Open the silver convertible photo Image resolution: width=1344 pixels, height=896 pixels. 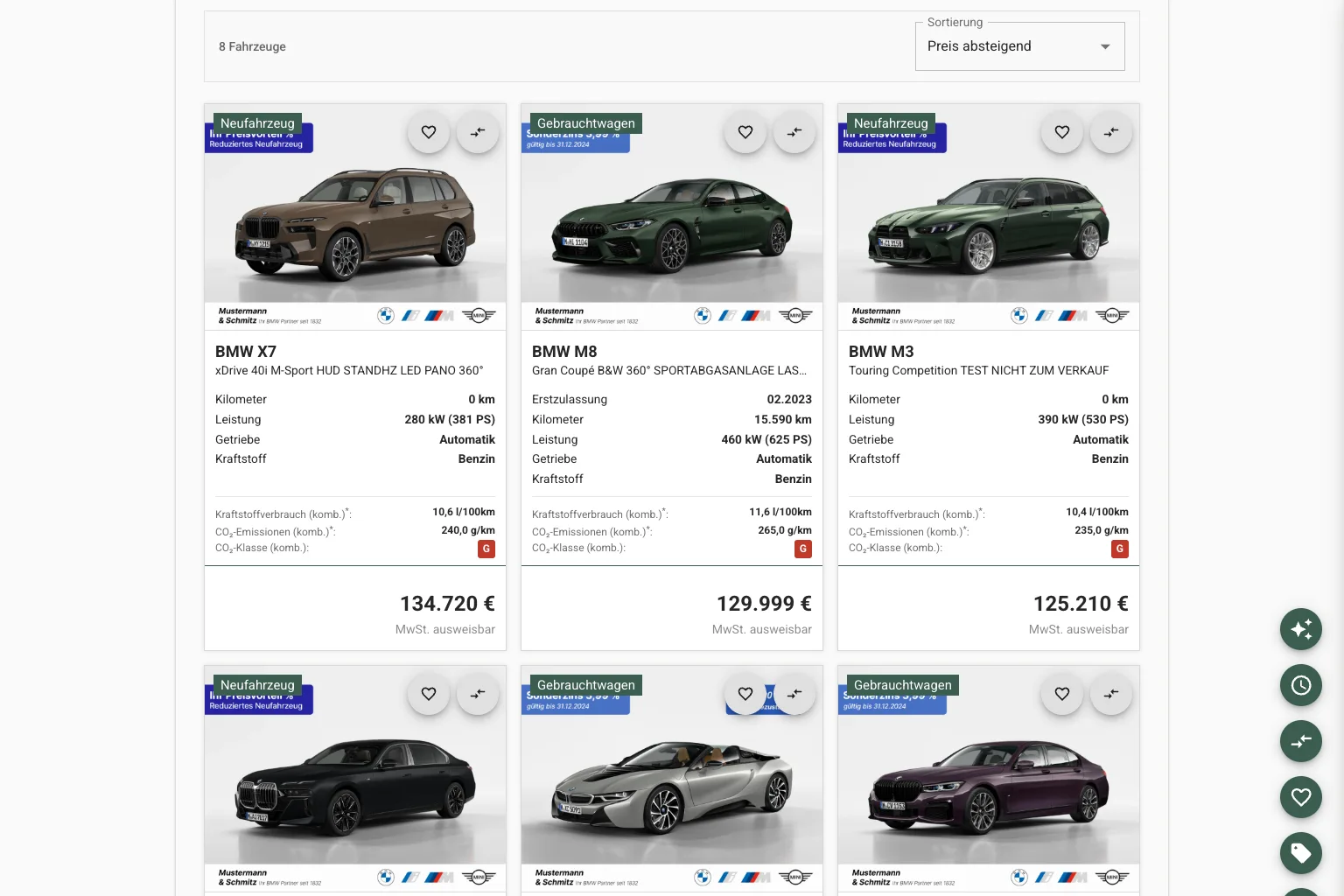[x=672, y=779]
